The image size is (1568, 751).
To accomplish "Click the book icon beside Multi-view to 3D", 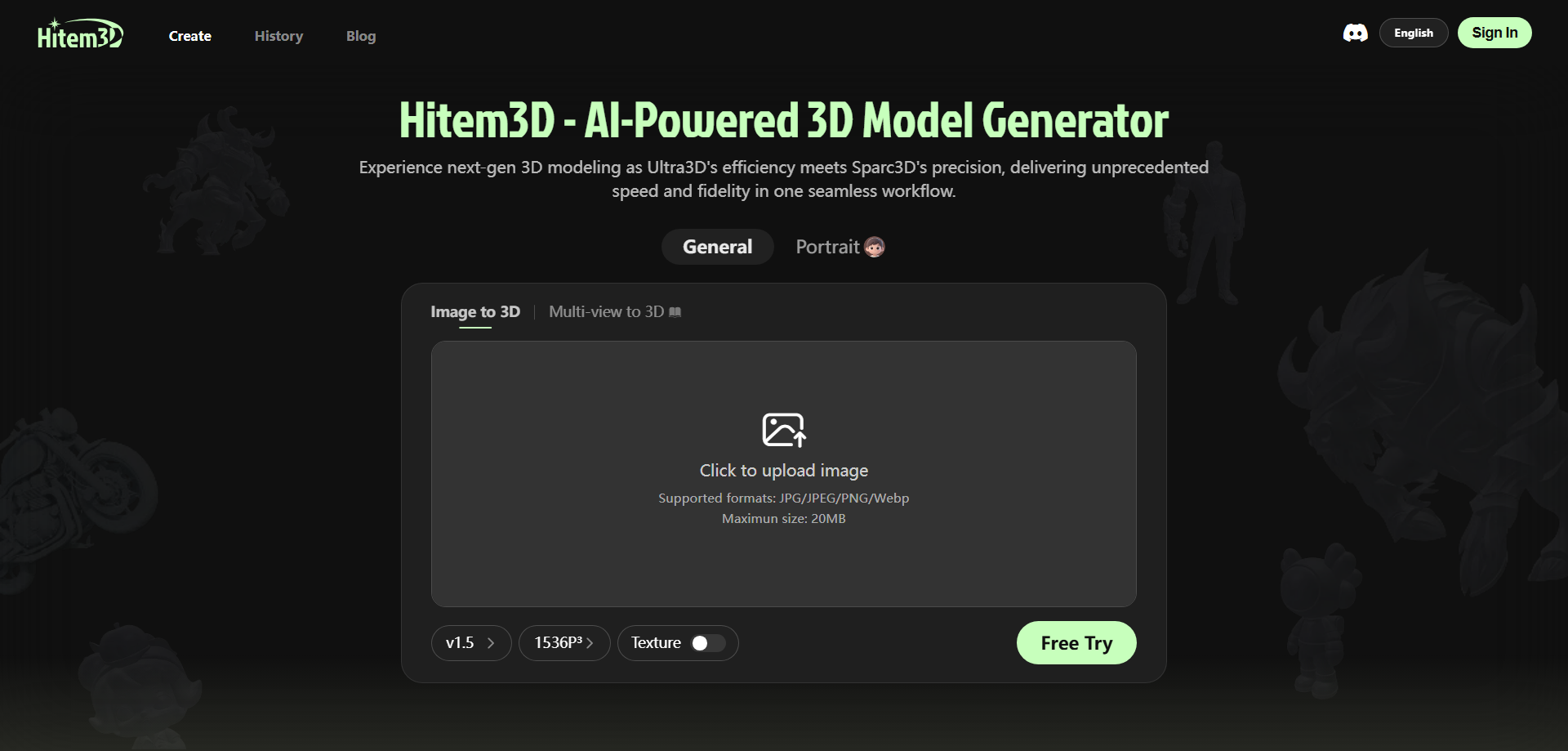I will click(675, 312).
